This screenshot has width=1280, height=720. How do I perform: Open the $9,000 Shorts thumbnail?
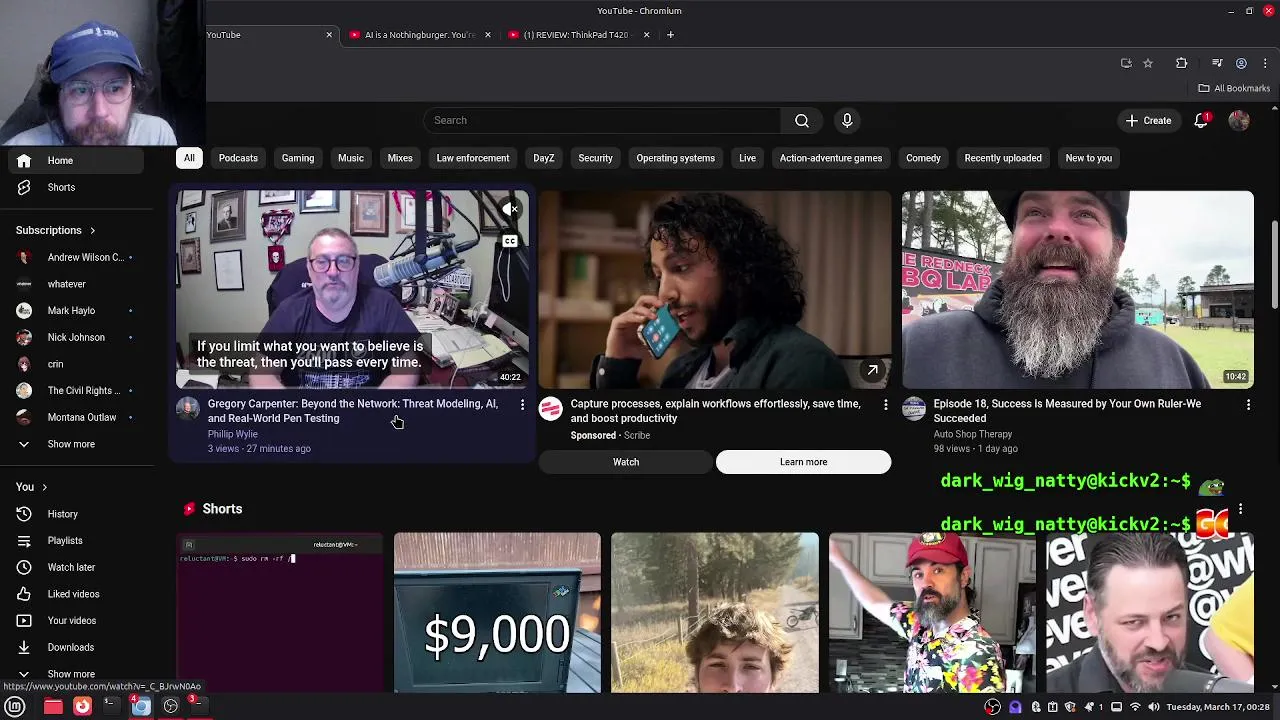(497, 612)
